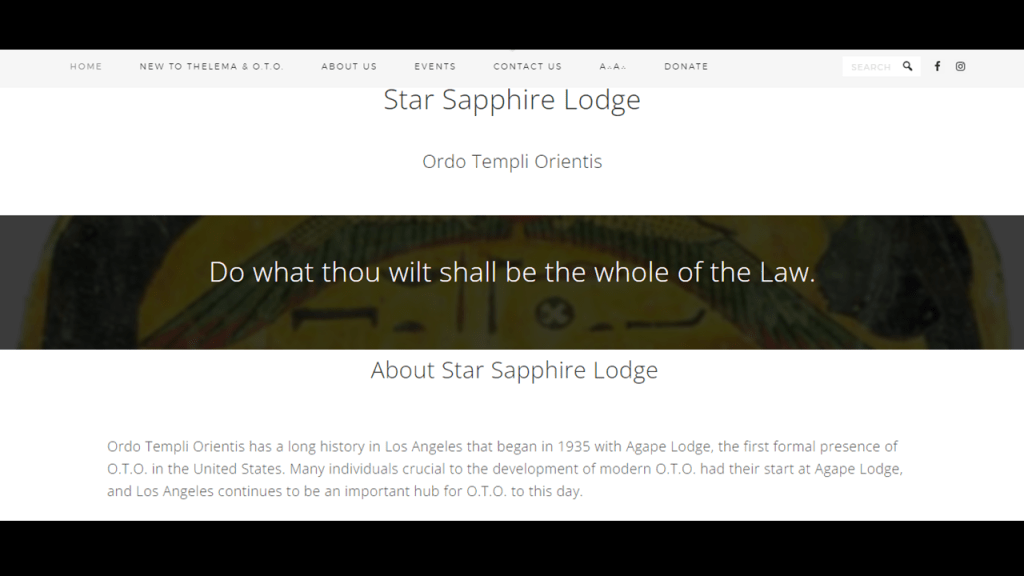Screen dimensions: 1024x576
Task: Navigate to the Events page
Action: (x=435, y=67)
